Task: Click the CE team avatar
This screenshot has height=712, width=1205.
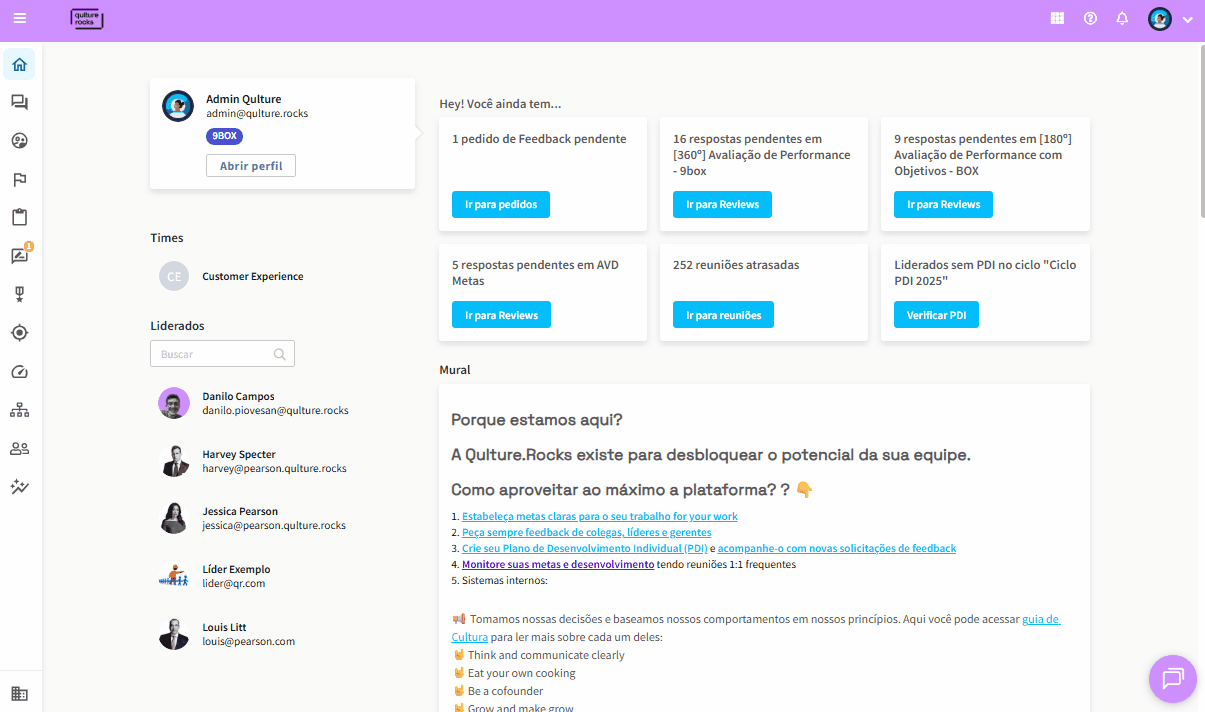Action: (174, 276)
